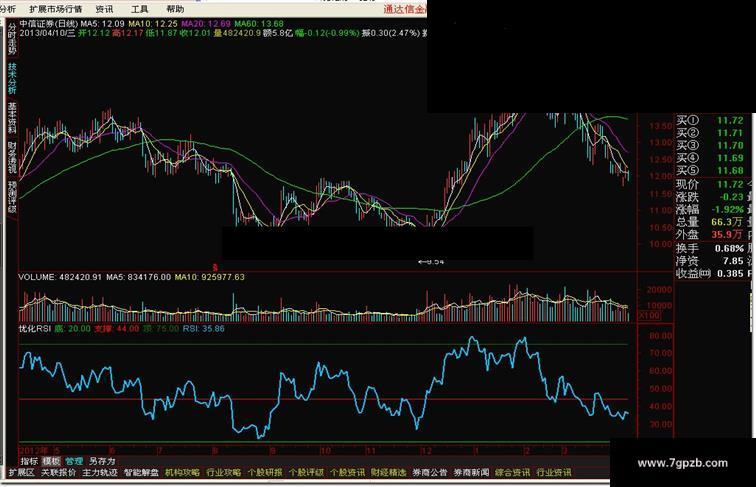Open the 基本资料 side tab
Viewport: 756px width, 487px height.
pos(12,118)
